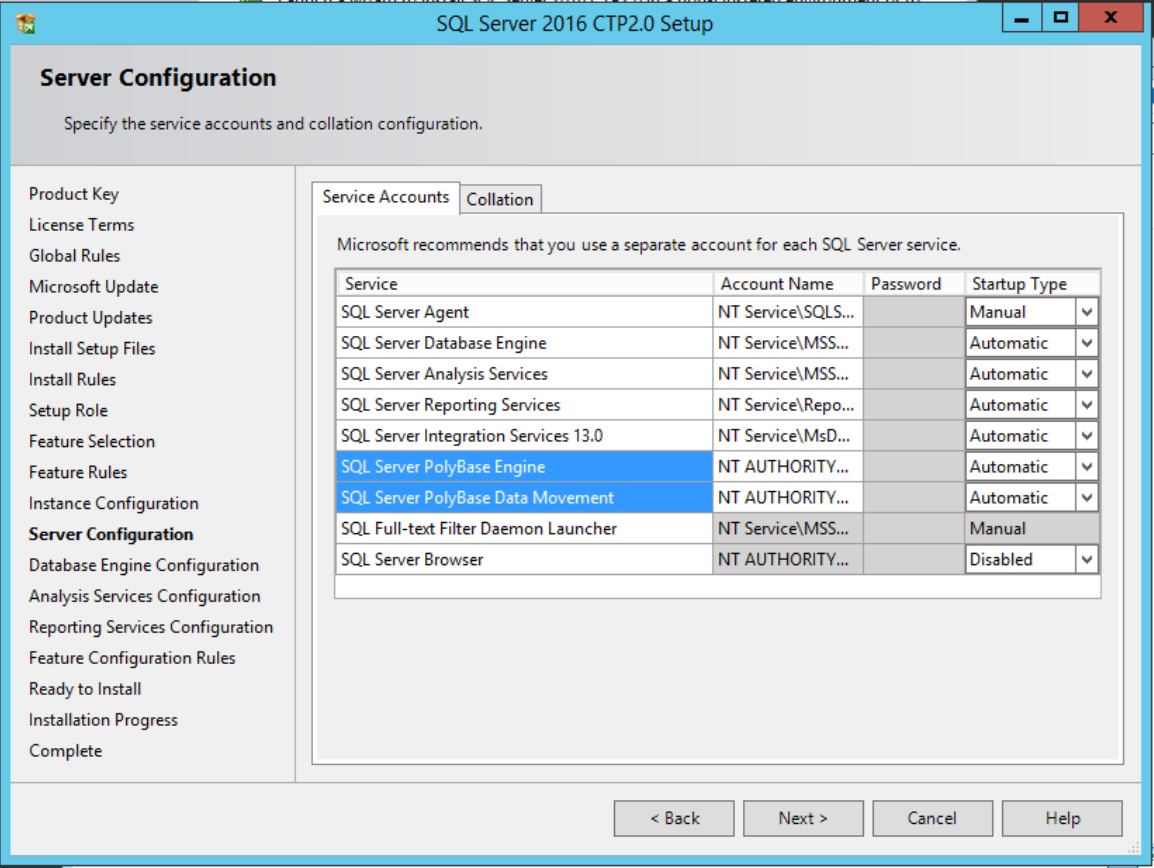Select the Service Accounts tab
Viewport: 1154px width, 868px height.
click(386, 197)
